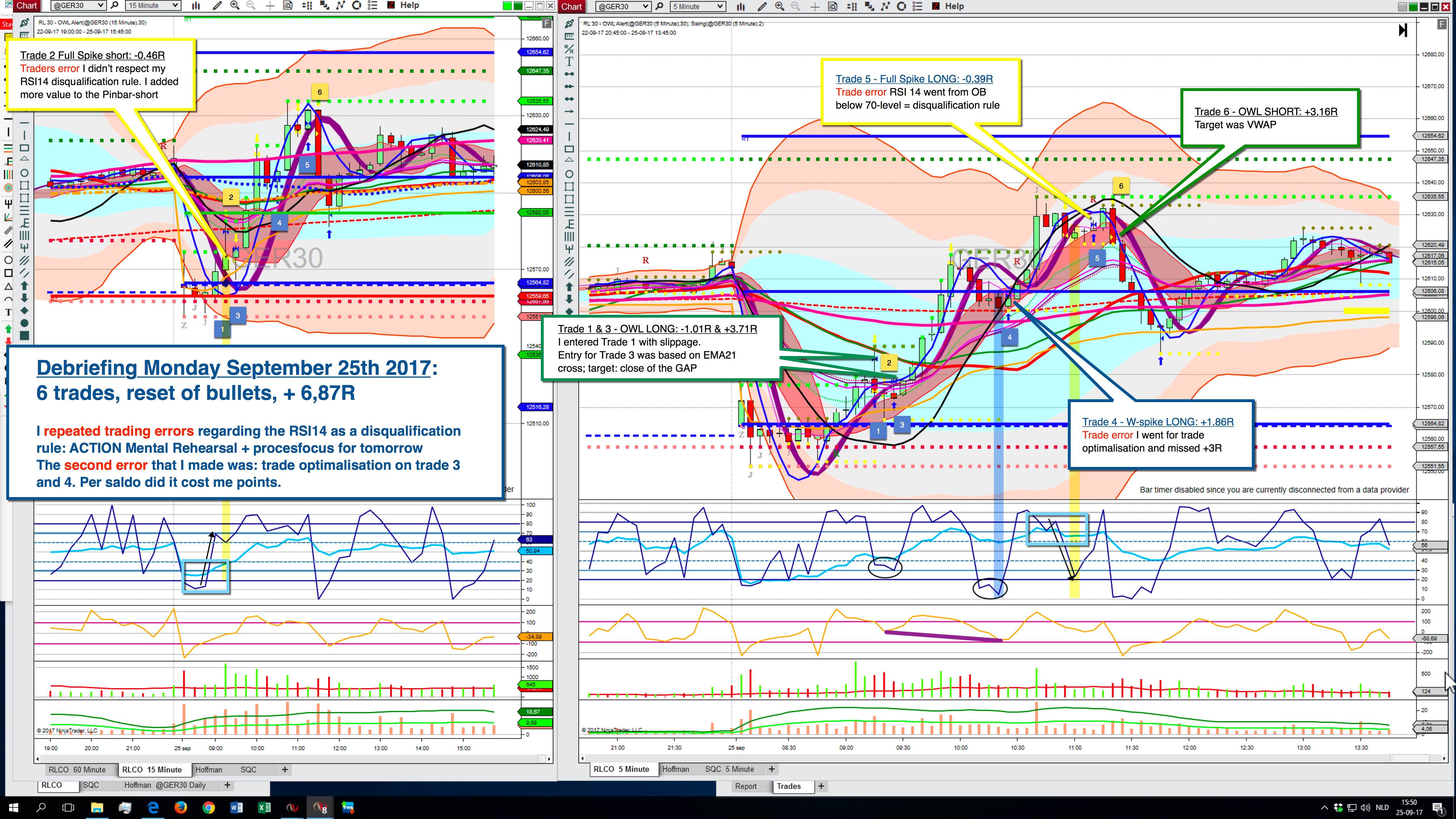Open Microsoft Word from the taskbar

pos(236,808)
